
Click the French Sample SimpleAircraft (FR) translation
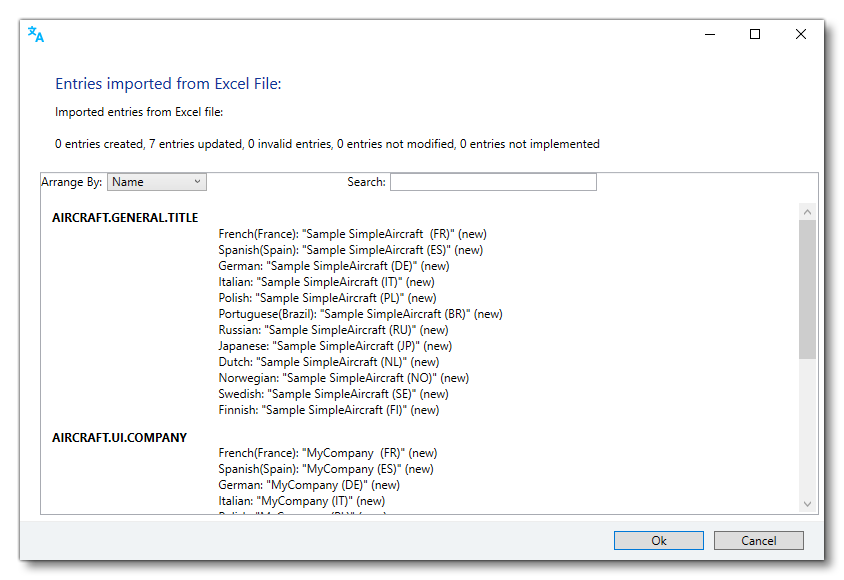352,233
